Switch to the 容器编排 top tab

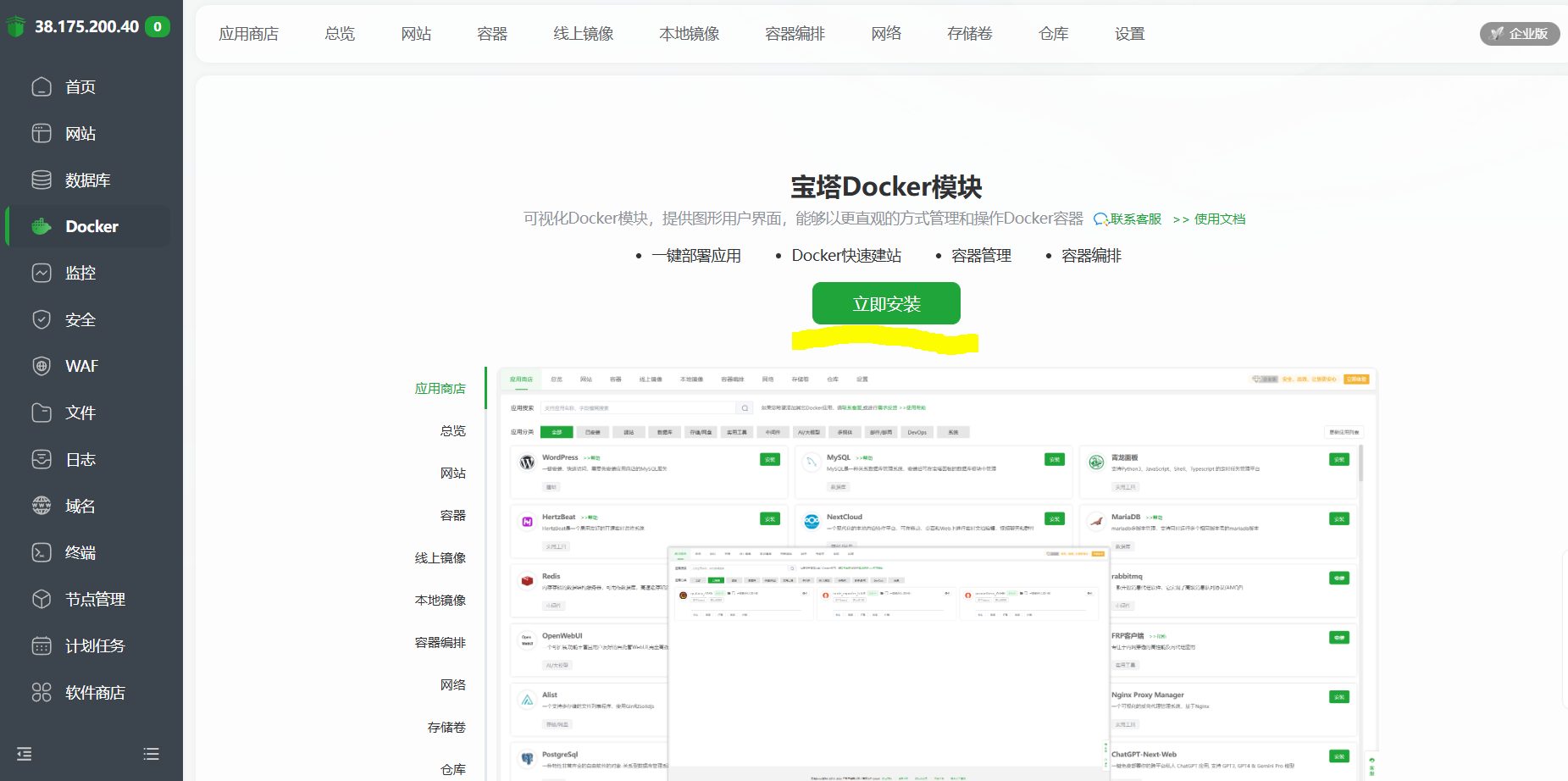(795, 34)
